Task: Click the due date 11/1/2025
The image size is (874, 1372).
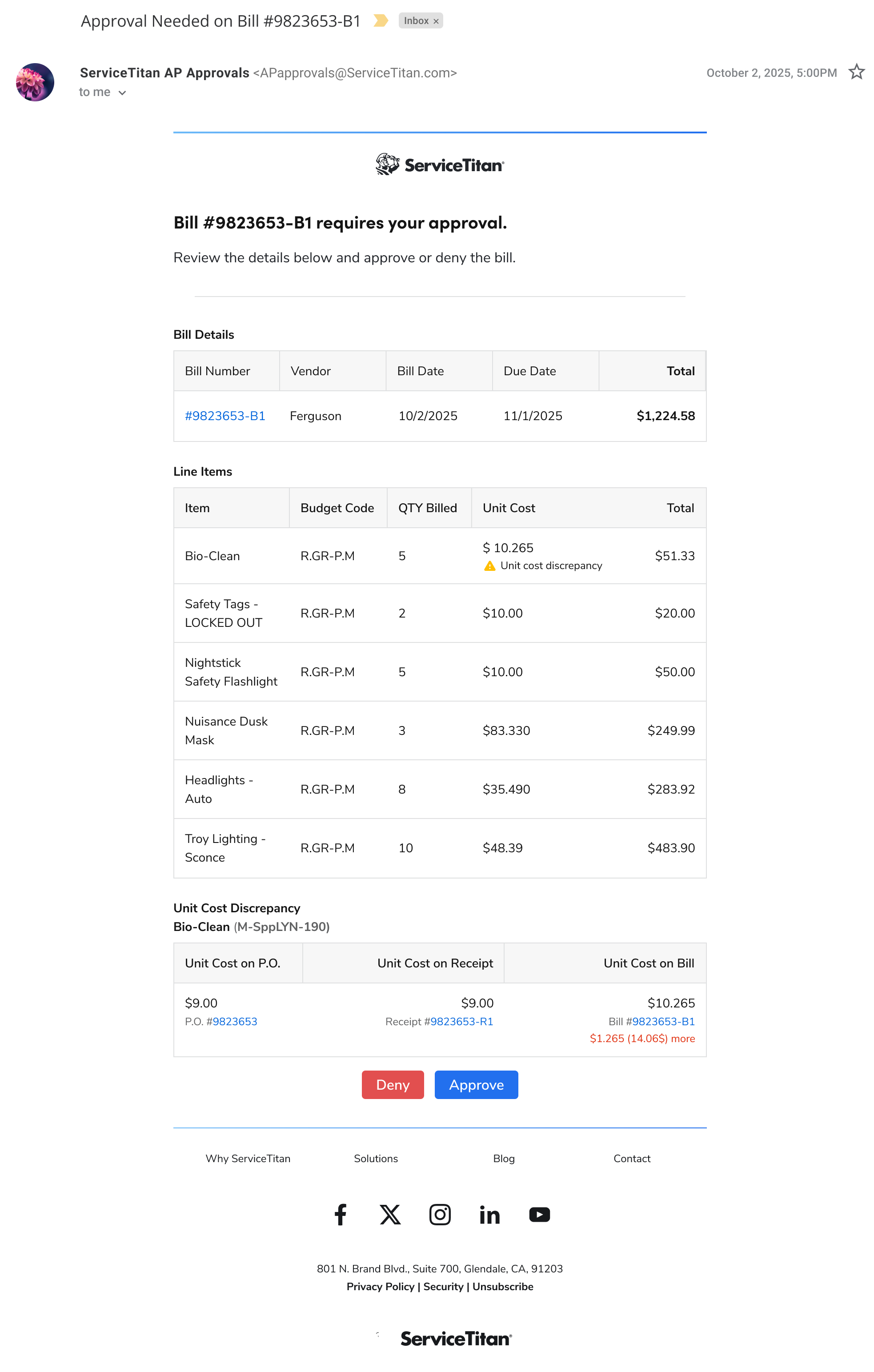Action: [533, 416]
